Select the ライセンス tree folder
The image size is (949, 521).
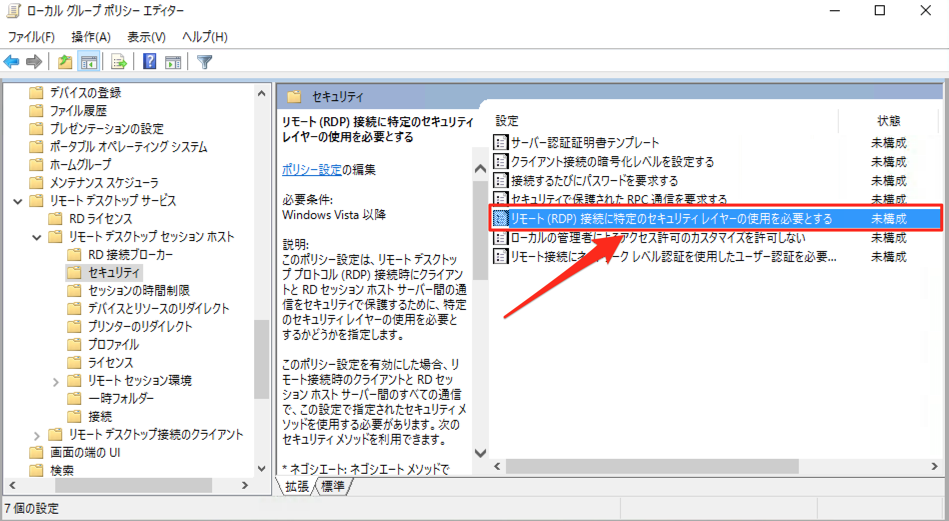[x=110, y=363]
